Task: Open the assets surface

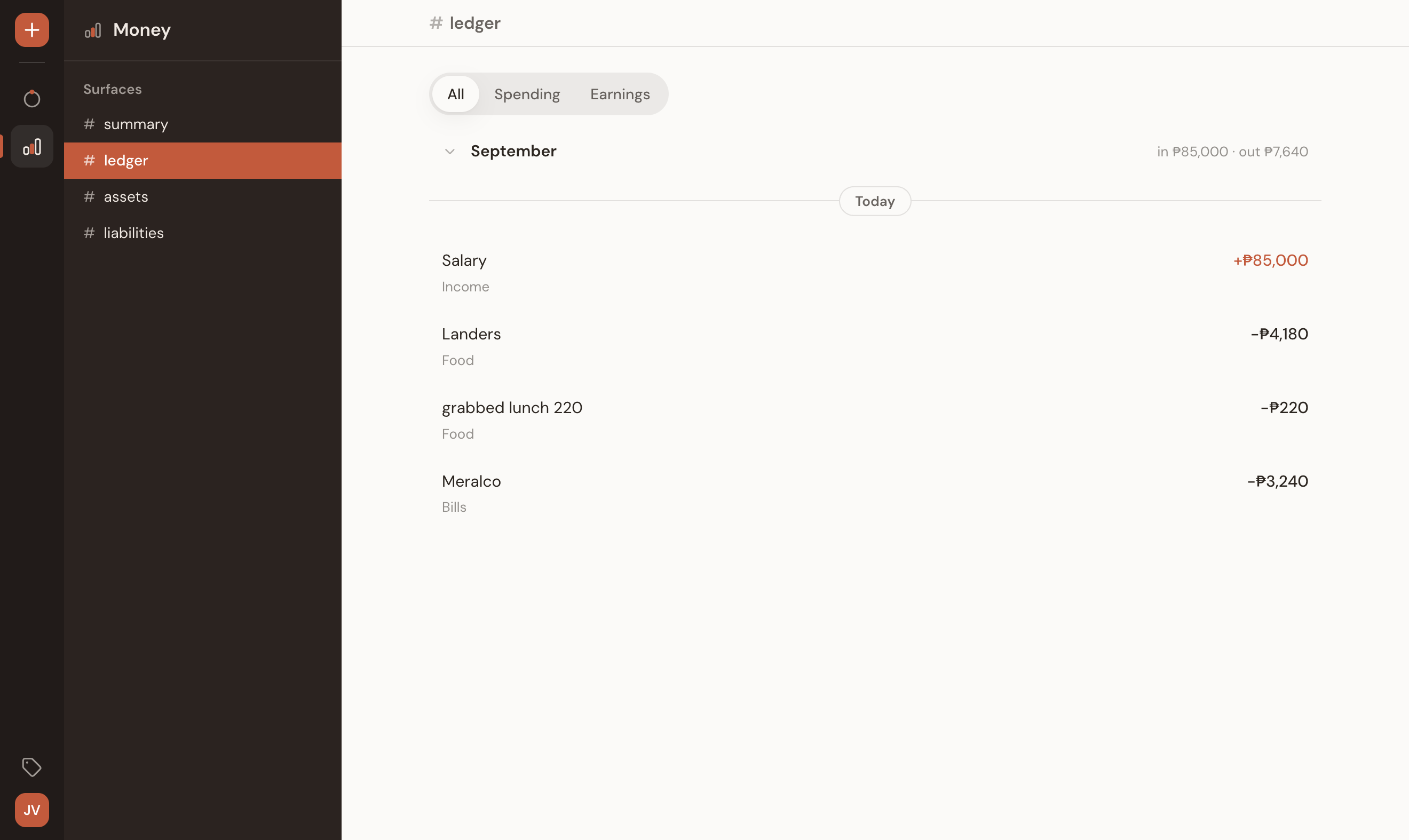Action: [x=203, y=196]
